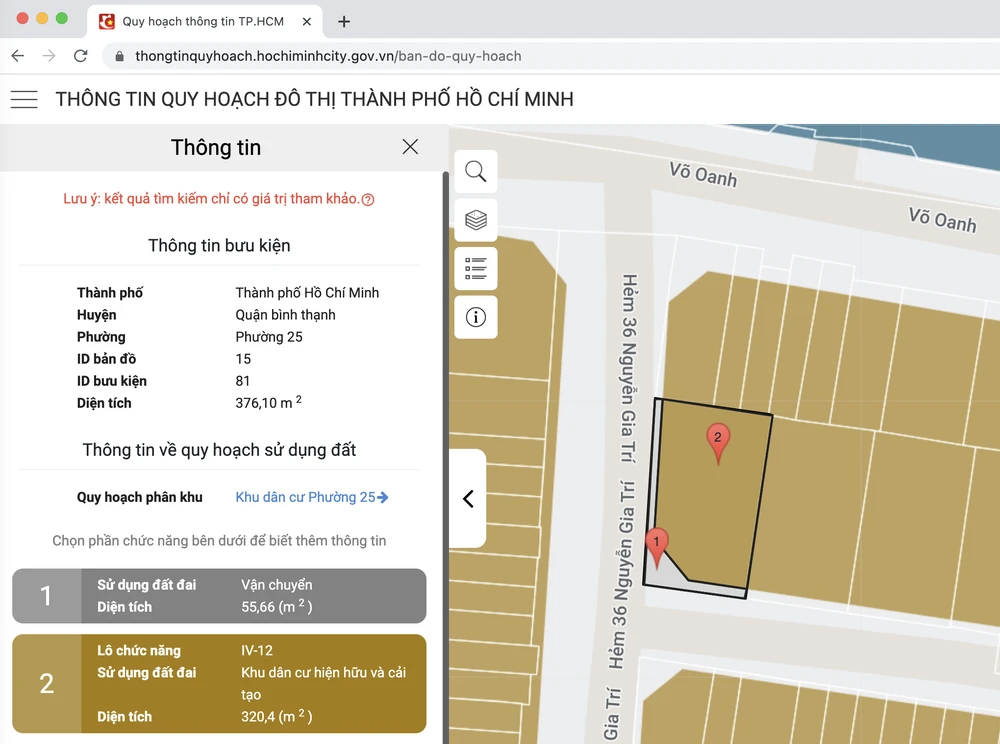Click red map marker number 1
The height and width of the screenshot is (744, 1000).
click(x=656, y=545)
